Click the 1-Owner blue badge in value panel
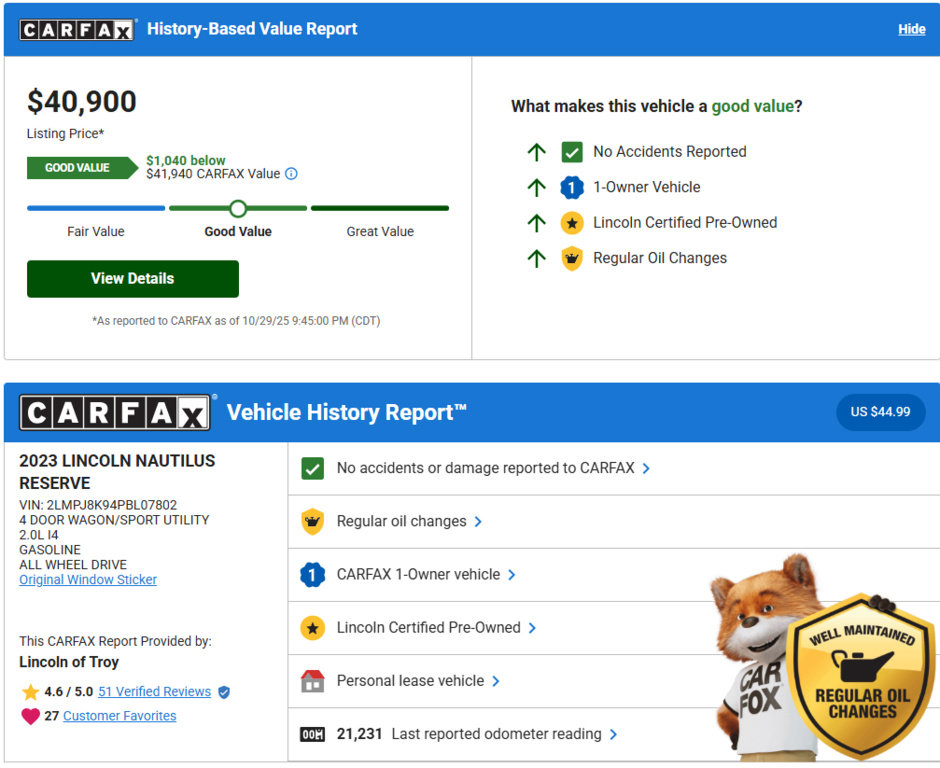Screen dimensions: 940x768 click(x=571, y=187)
